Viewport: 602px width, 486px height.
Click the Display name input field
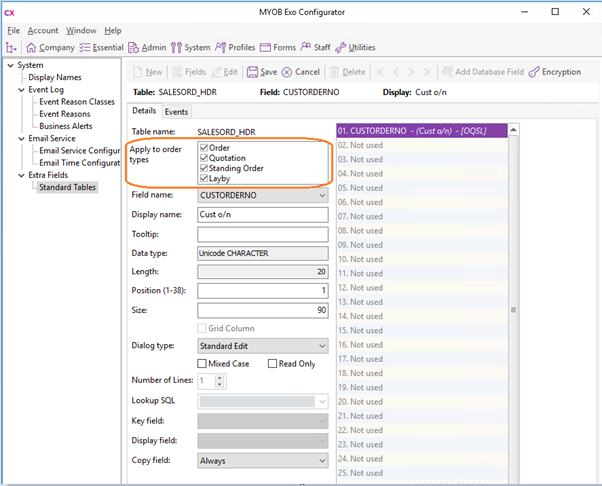pos(263,215)
